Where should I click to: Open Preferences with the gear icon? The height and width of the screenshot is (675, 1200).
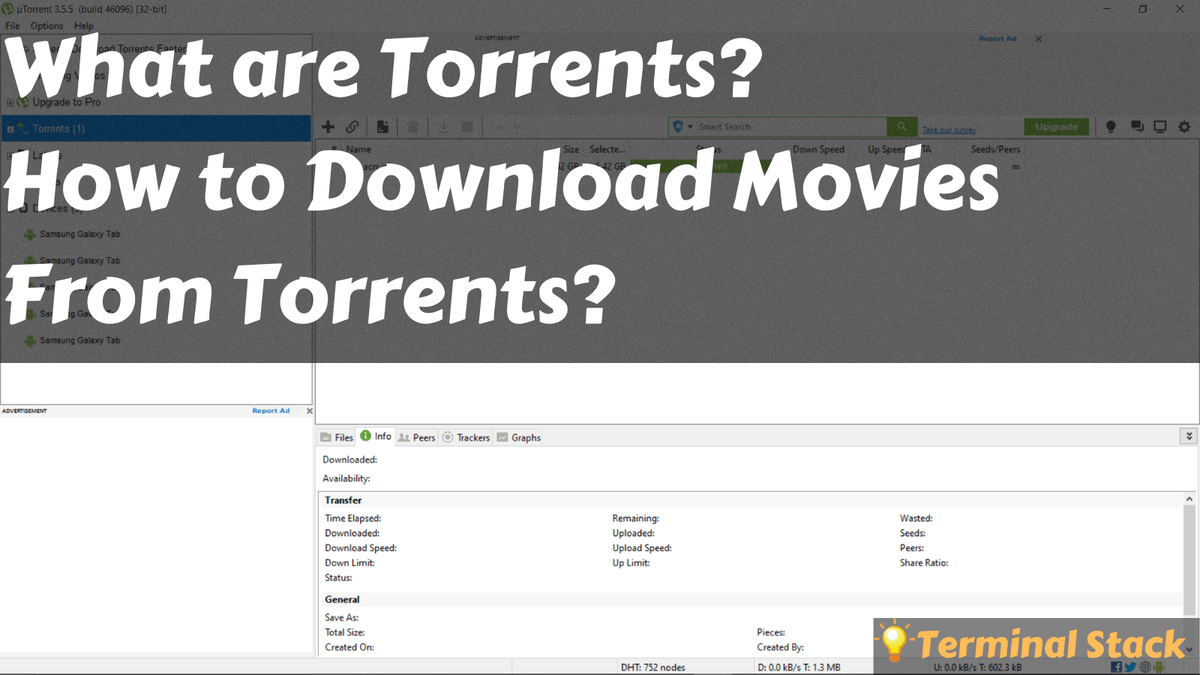click(x=1185, y=127)
